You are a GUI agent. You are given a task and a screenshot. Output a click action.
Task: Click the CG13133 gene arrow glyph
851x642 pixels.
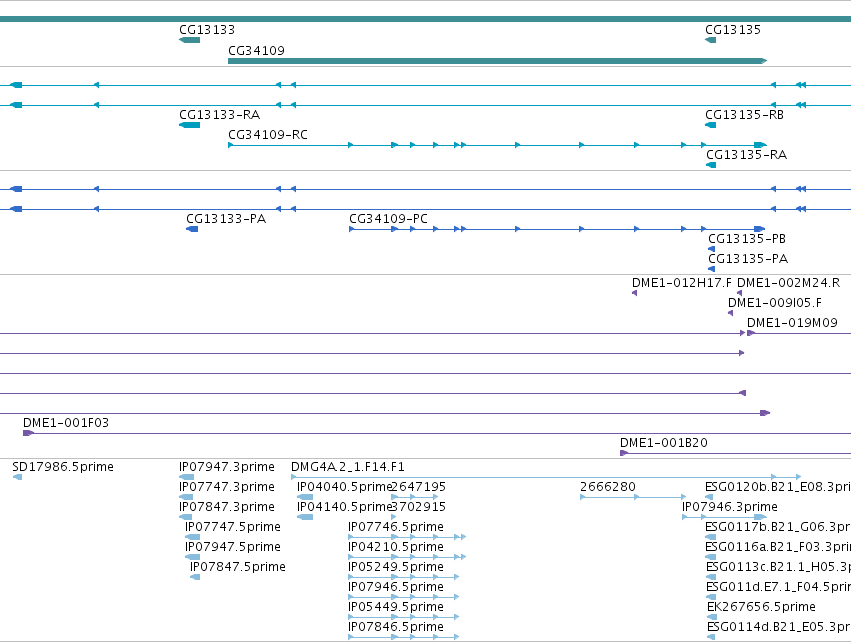tap(189, 40)
